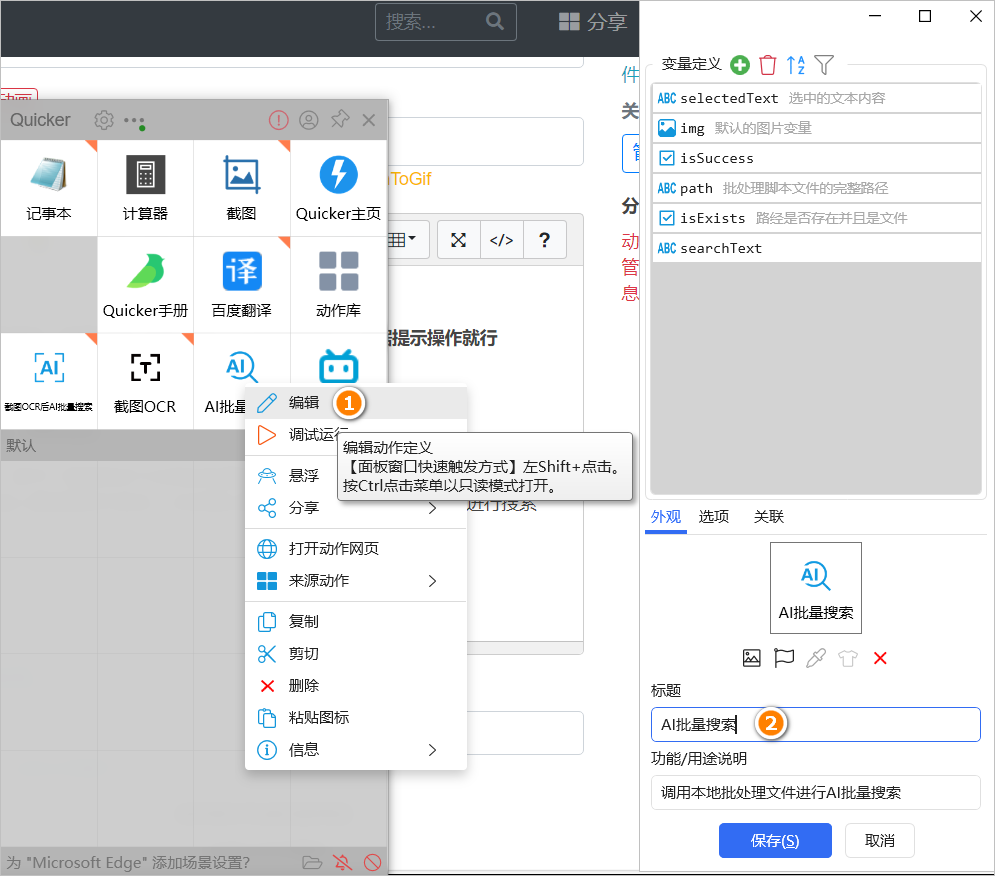
Task: Select the isExists variable row
Action: [816, 218]
